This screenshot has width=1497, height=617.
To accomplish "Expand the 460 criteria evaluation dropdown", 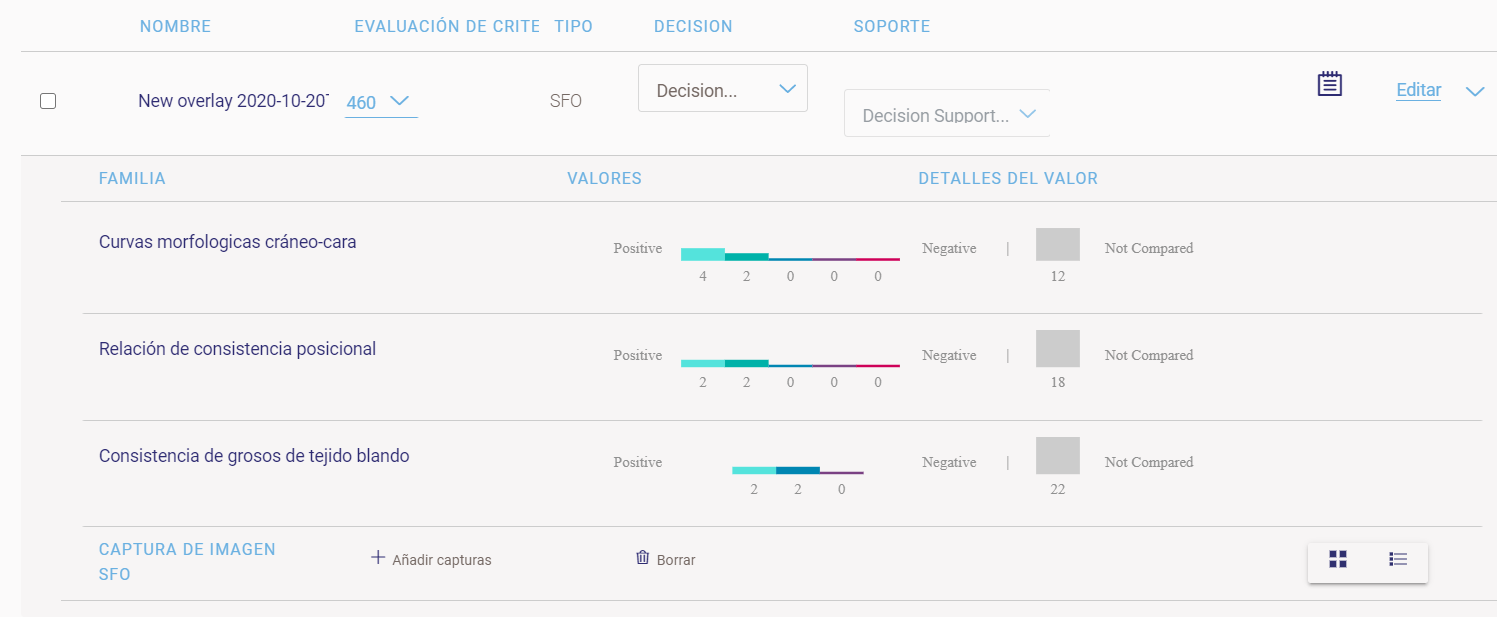I will click(x=380, y=102).
